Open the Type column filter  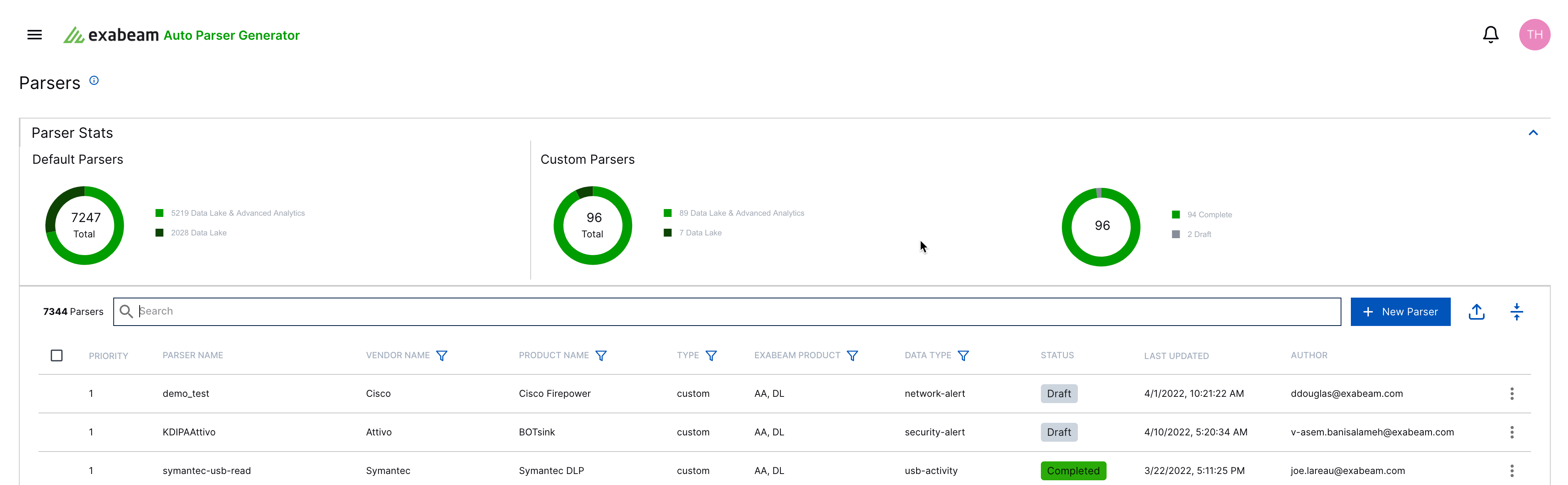tap(711, 356)
